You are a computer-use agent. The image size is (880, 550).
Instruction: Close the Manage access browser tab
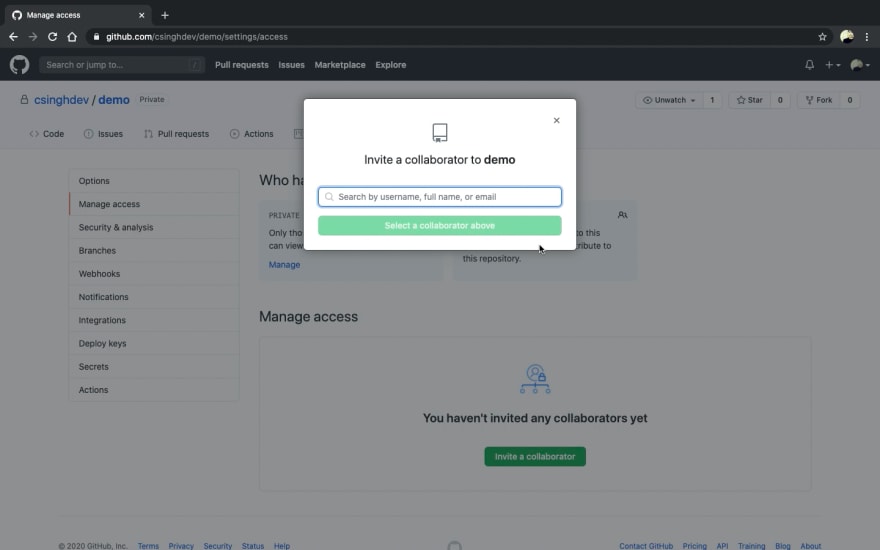point(141,15)
